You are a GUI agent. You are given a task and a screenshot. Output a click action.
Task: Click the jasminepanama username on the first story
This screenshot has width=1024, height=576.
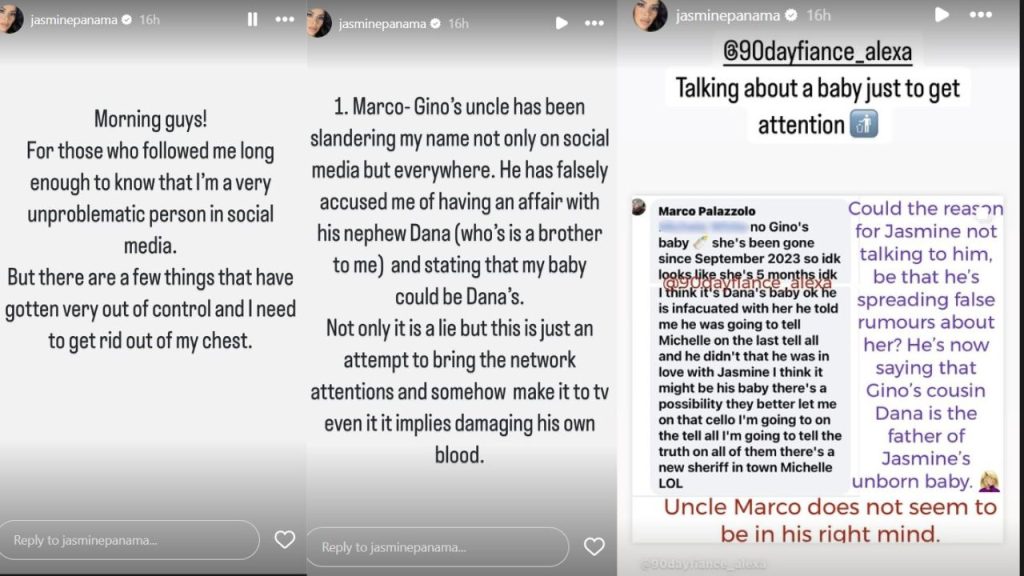(74, 20)
